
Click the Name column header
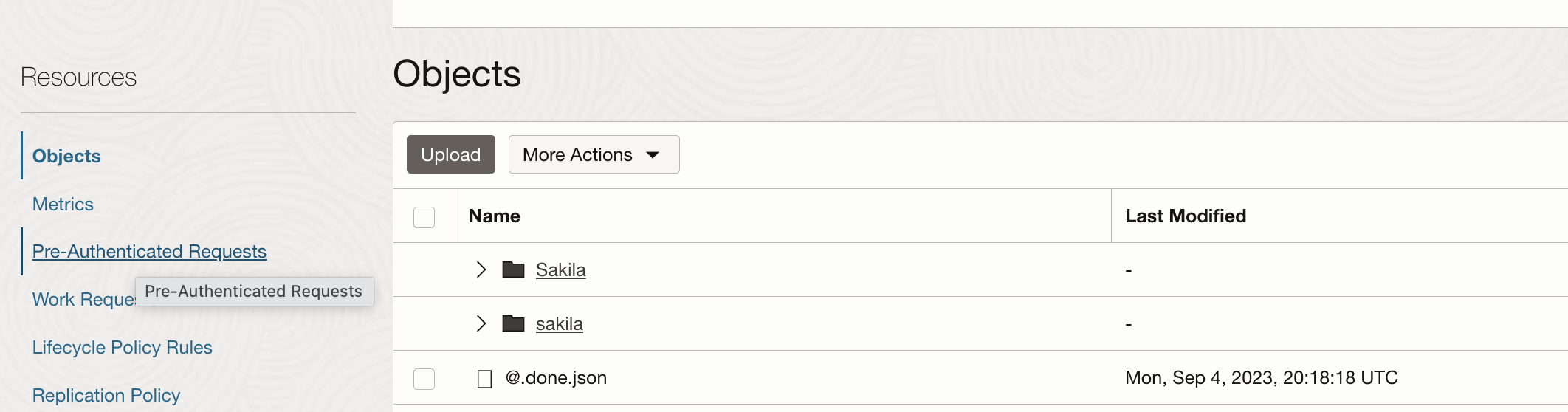[x=495, y=216]
